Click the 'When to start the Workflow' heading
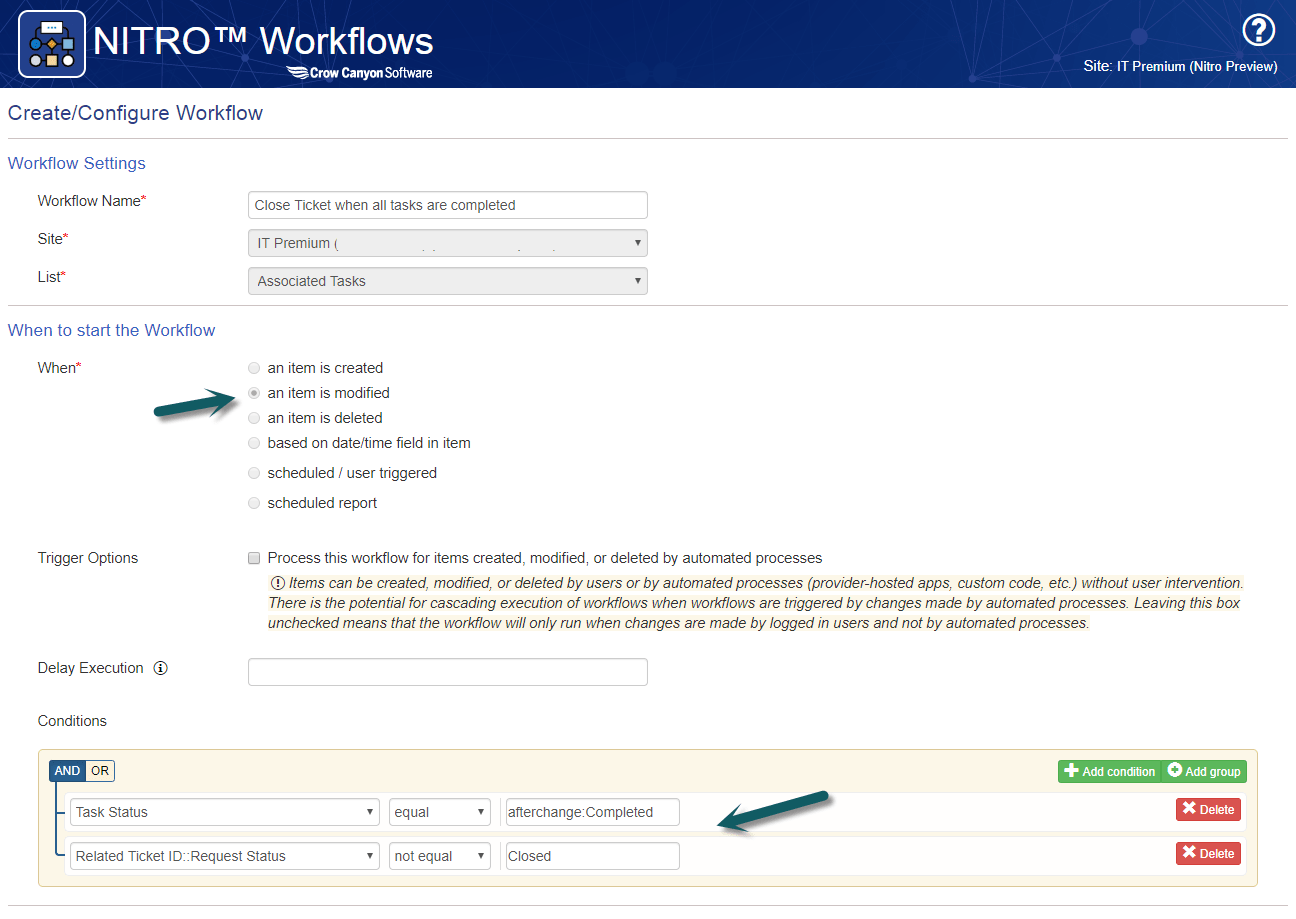1296x919 pixels. pos(112,330)
